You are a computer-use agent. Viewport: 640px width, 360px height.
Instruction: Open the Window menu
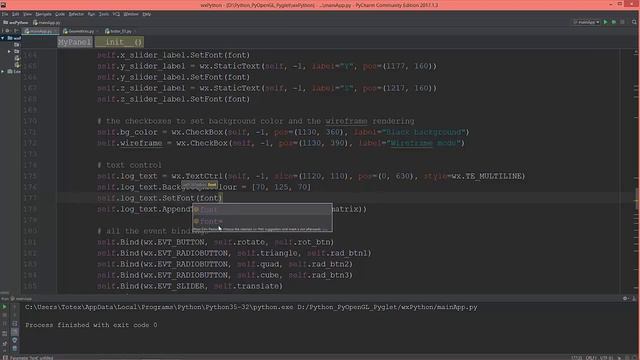[131, 14]
